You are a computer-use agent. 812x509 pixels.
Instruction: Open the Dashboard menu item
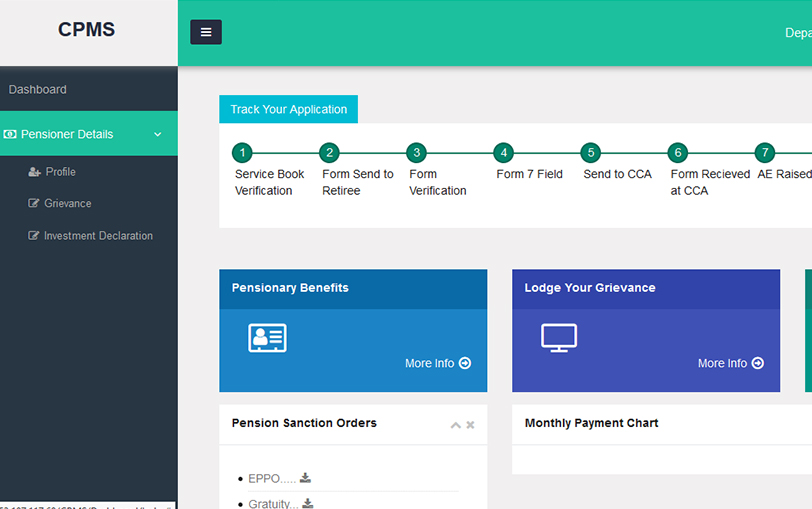37,90
